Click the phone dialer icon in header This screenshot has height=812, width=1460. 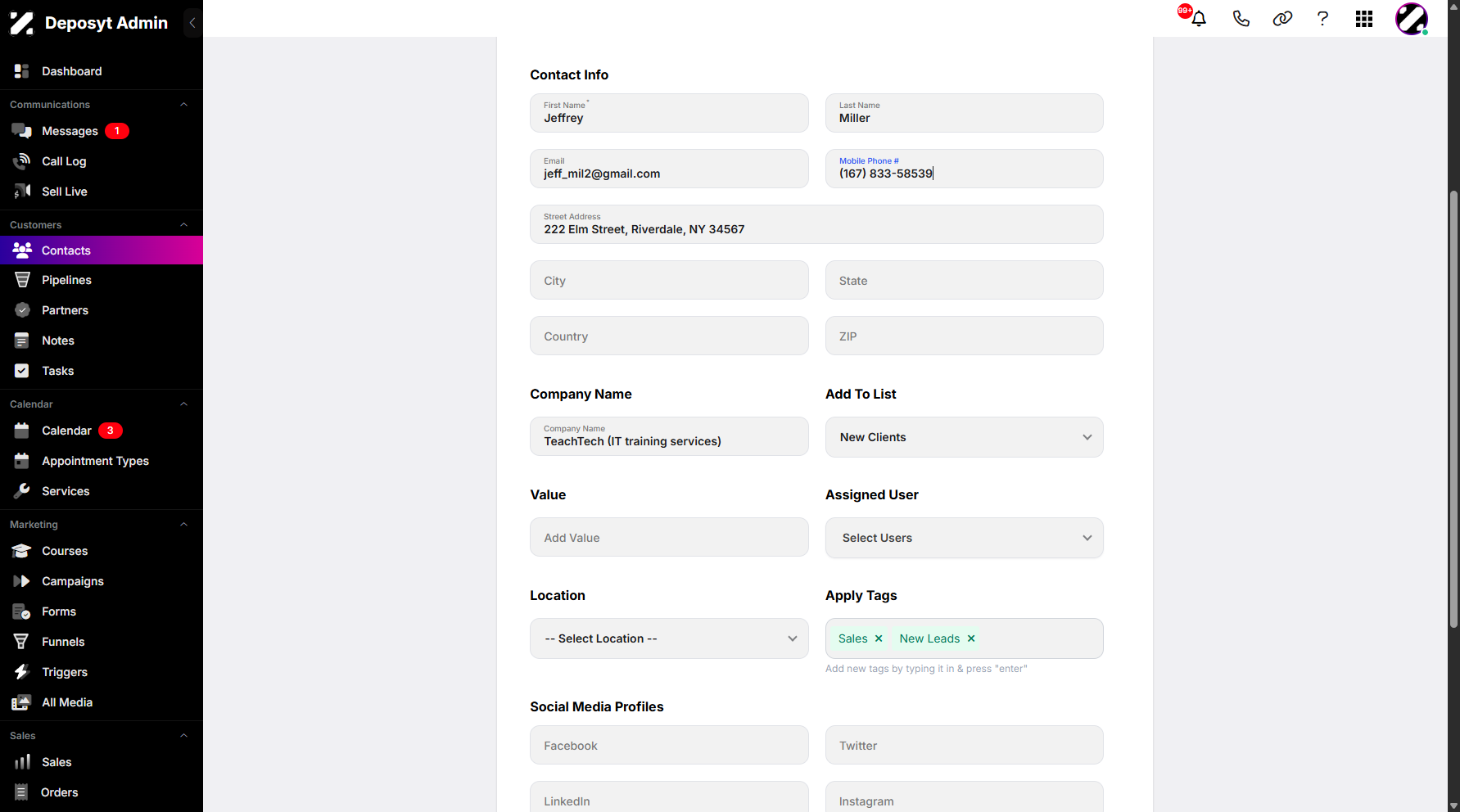coord(1241,19)
